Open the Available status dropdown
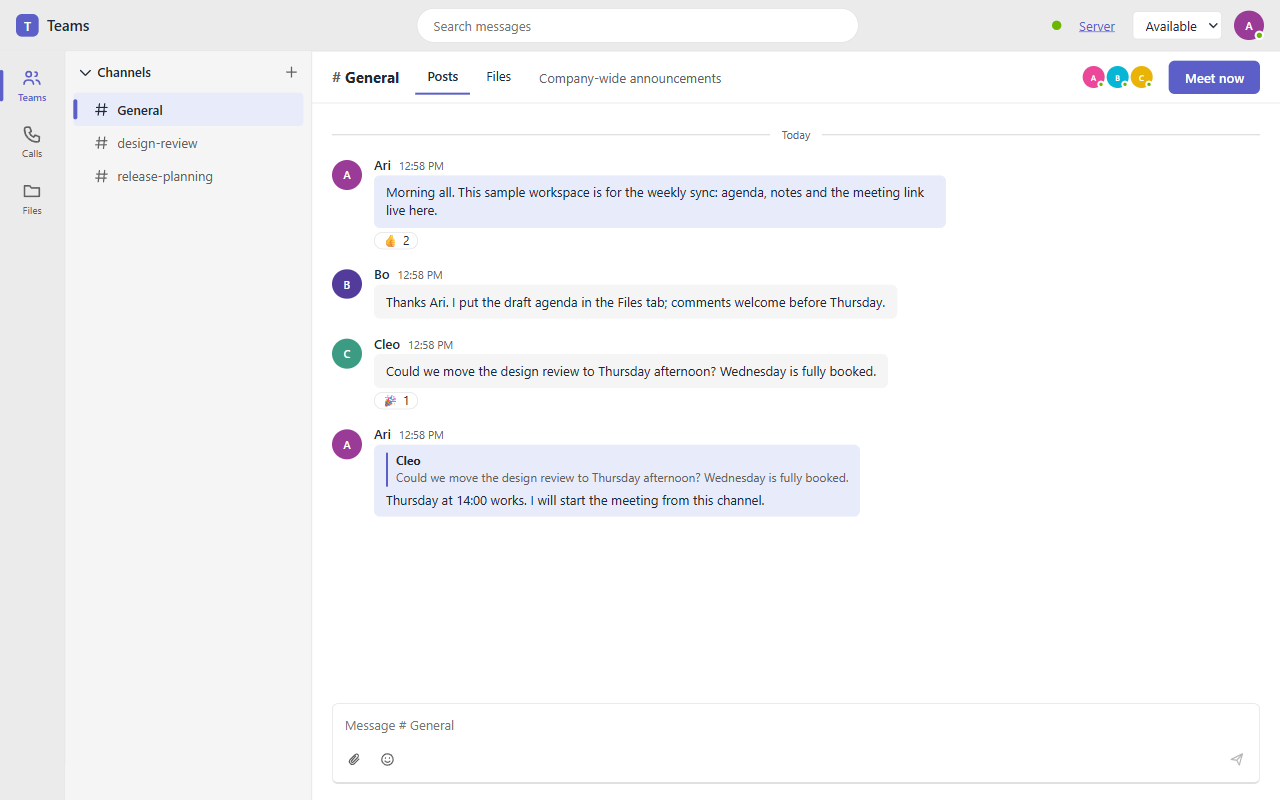Viewport: 1280px width, 800px height. [x=1177, y=26]
